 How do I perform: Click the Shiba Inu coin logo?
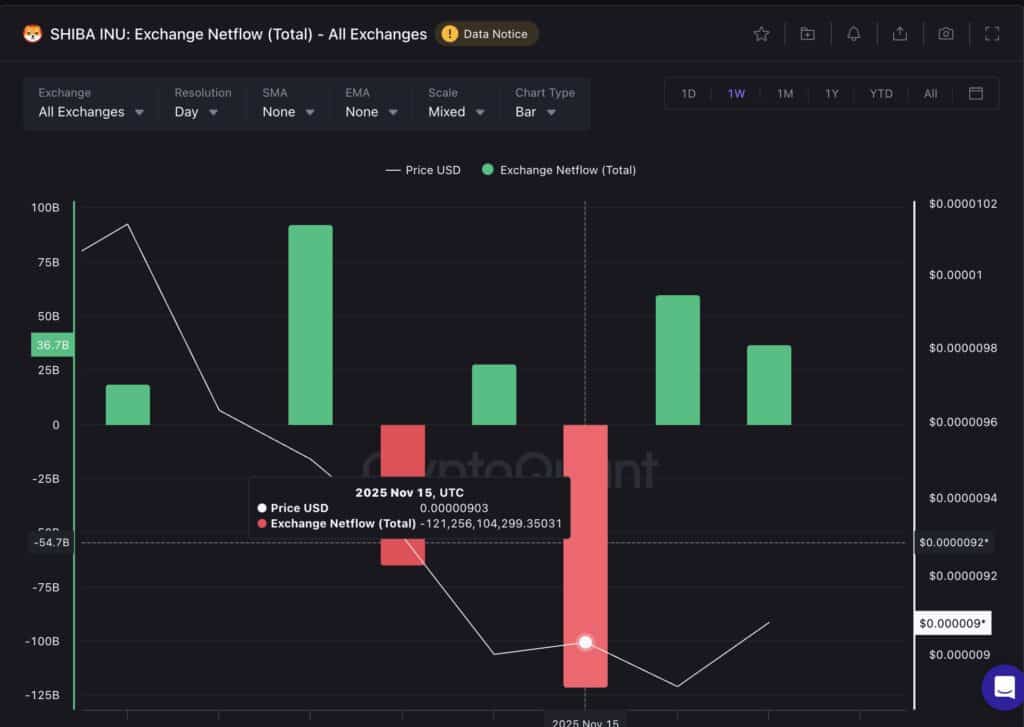[33, 34]
